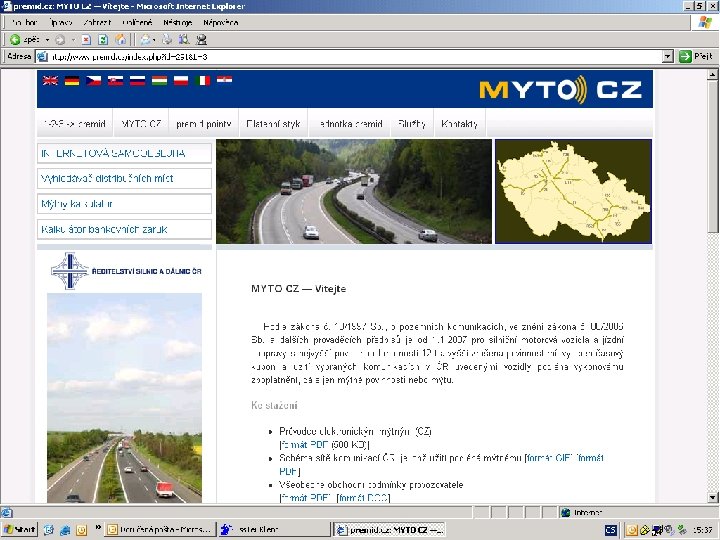Open the Soubor menu

pyautogui.click(x=24, y=22)
